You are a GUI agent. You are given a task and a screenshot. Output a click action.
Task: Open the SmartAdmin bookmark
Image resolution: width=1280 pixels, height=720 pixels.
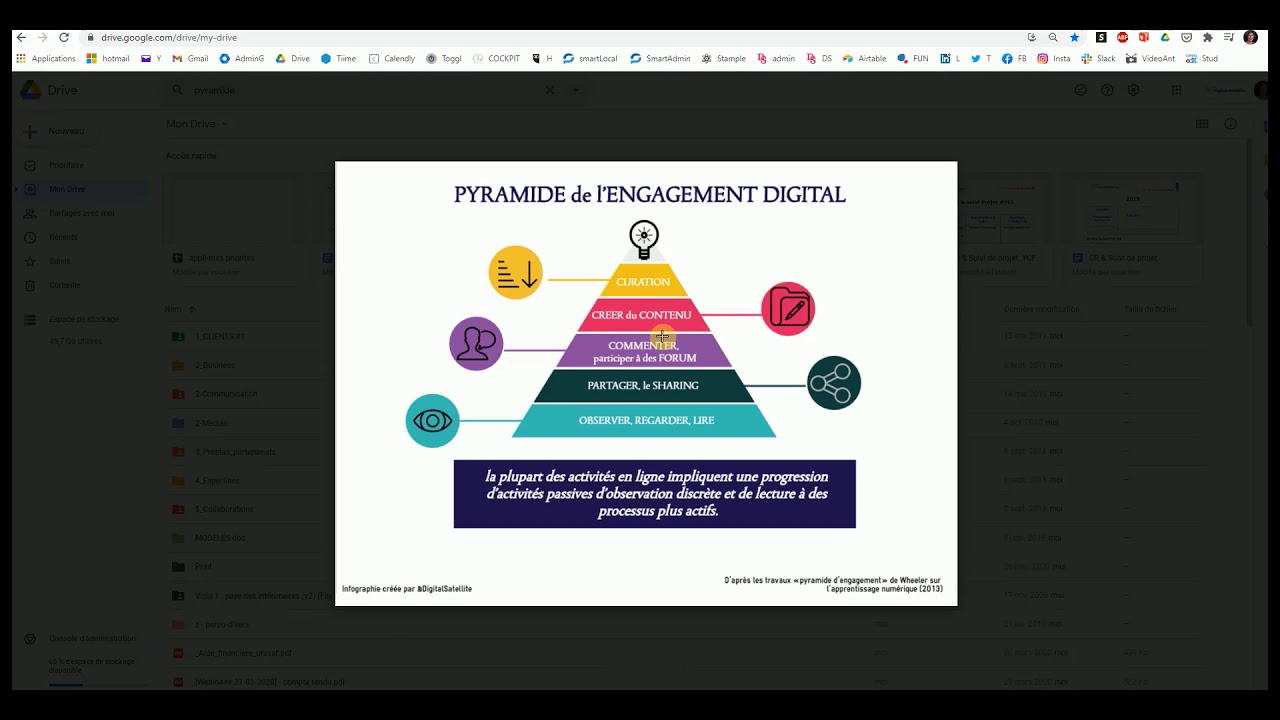coord(660,59)
